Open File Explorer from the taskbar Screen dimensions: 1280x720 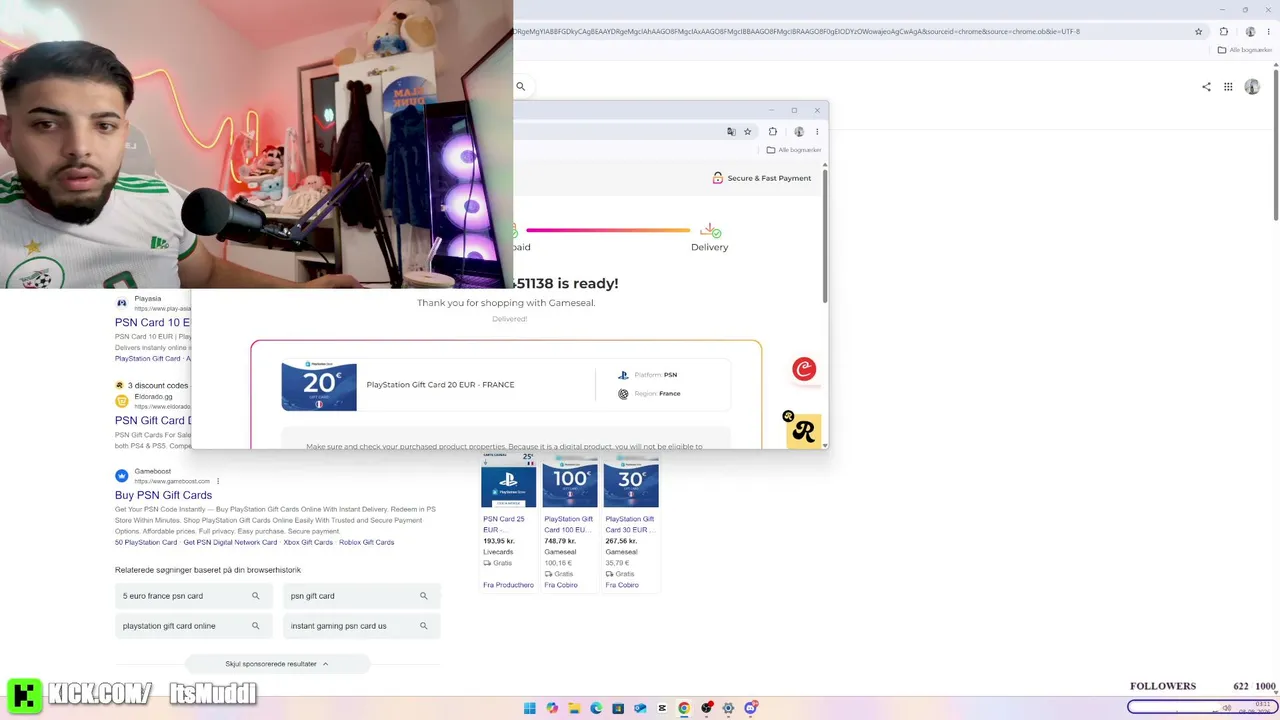click(574, 708)
